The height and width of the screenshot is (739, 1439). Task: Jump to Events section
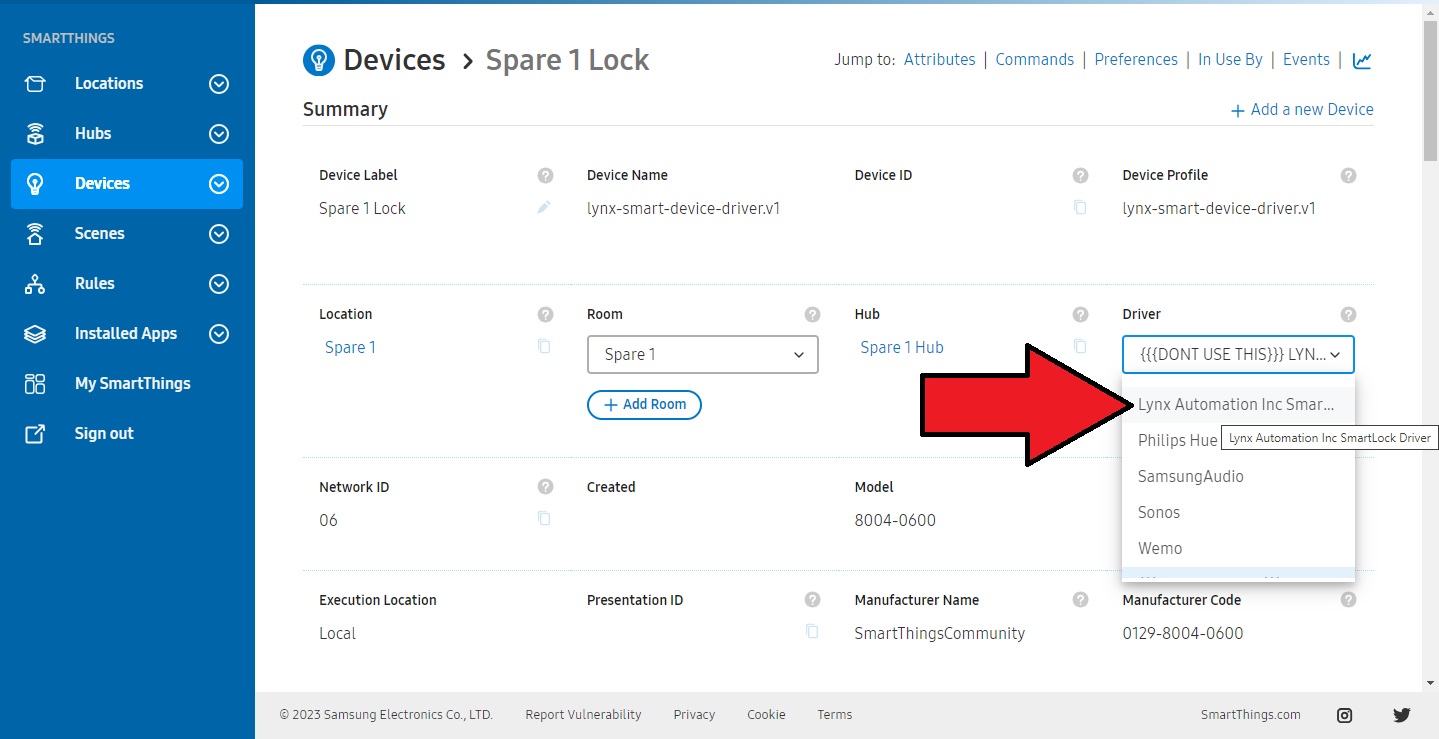1306,60
